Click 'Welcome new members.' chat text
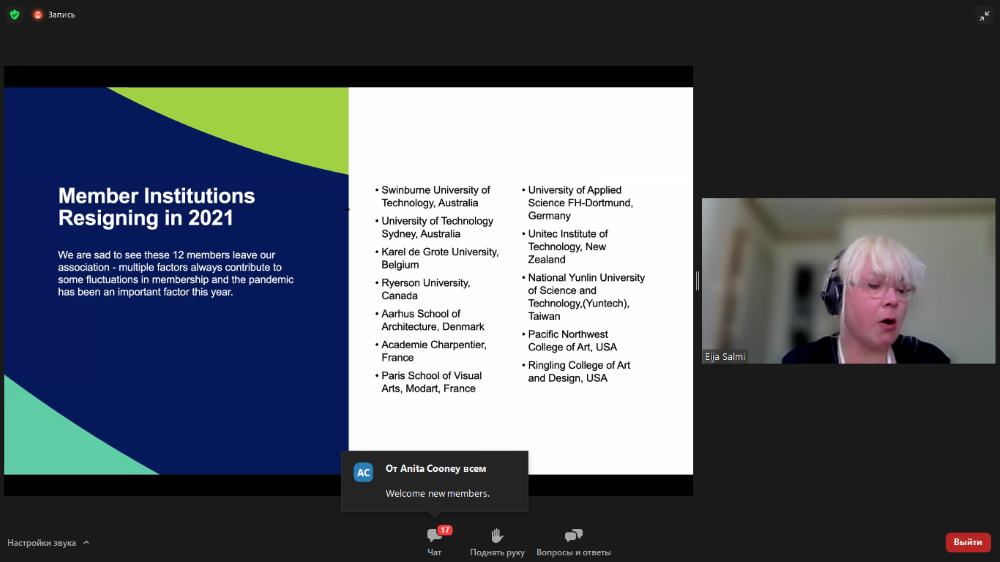The height and width of the screenshot is (562, 1000). point(438,493)
